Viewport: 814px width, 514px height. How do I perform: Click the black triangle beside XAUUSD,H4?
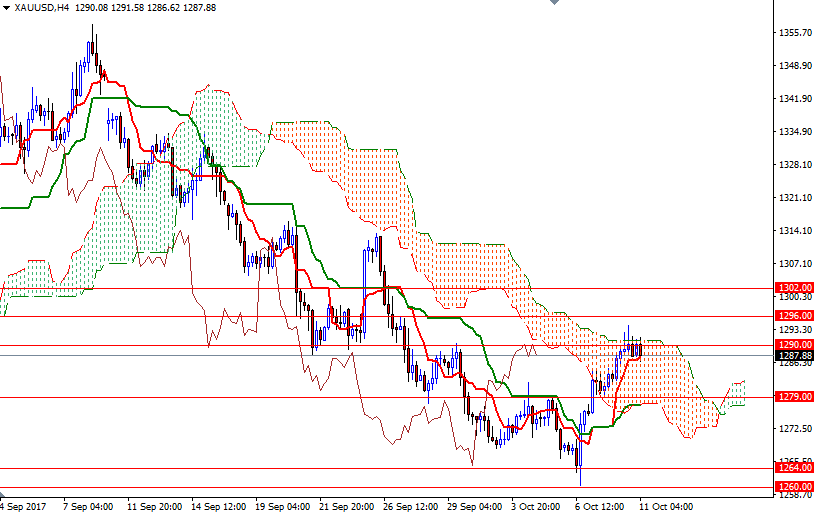7,8
